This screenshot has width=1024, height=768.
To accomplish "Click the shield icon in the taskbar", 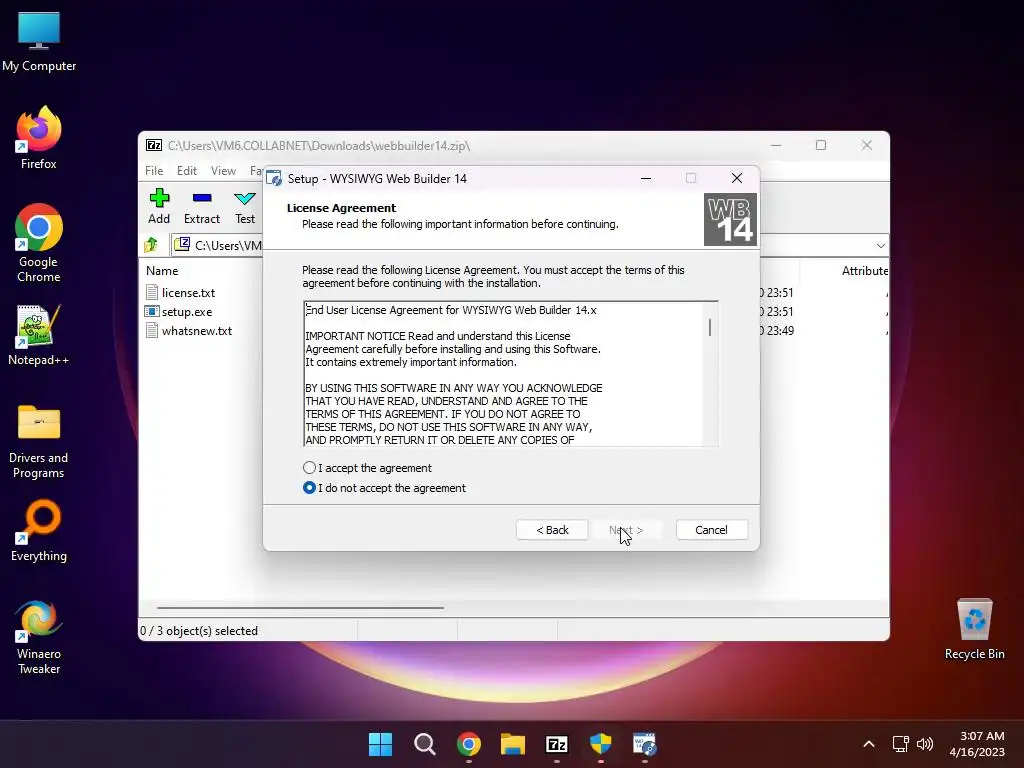I will [x=600, y=744].
